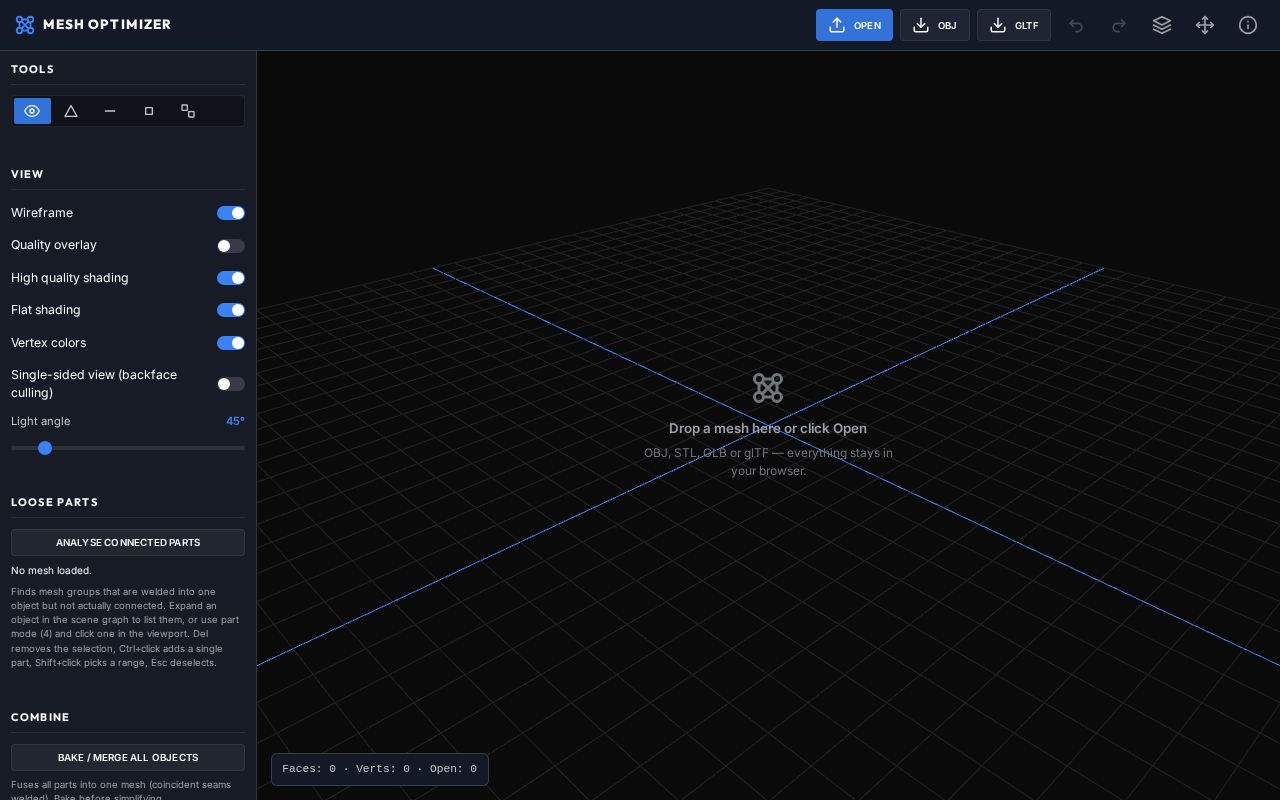Click the viewport drop mesh icon
This screenshot has width=1280, height=800.
tap(768, 388)
